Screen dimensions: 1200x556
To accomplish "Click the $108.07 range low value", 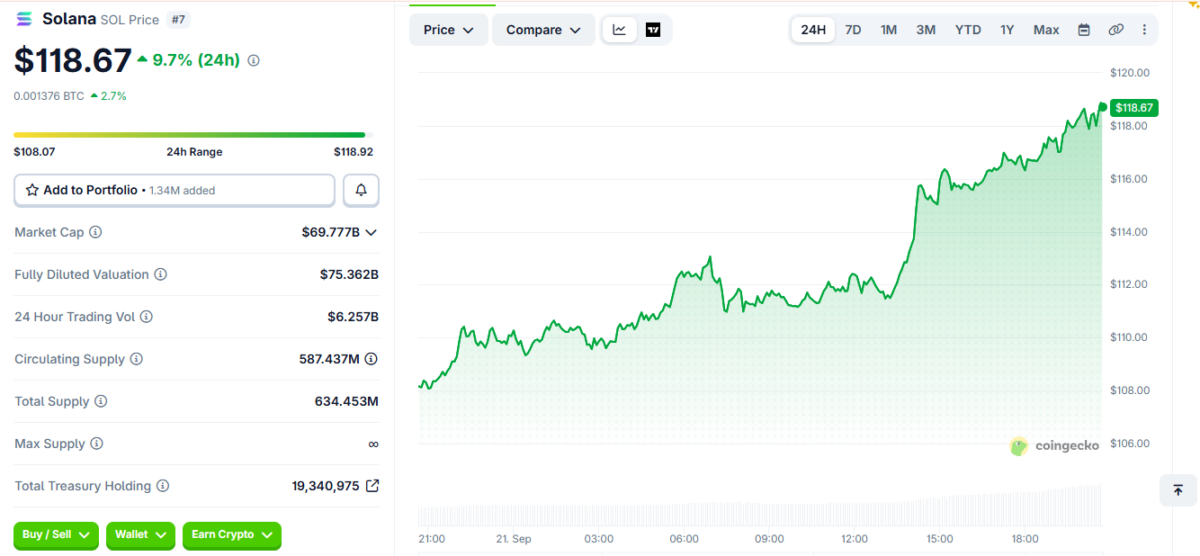I will [x=34, y=152].
